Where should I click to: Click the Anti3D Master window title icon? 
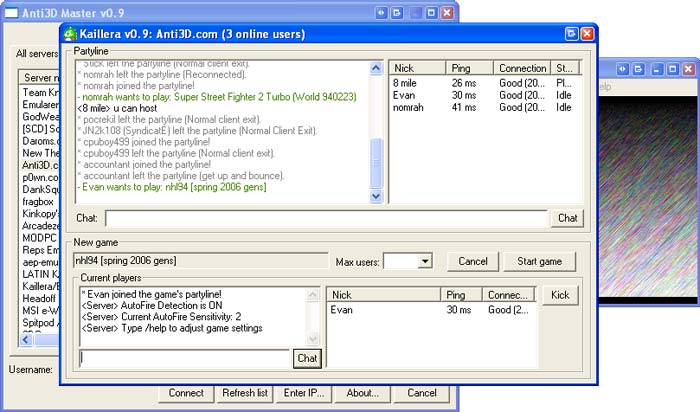coord(11,13)
